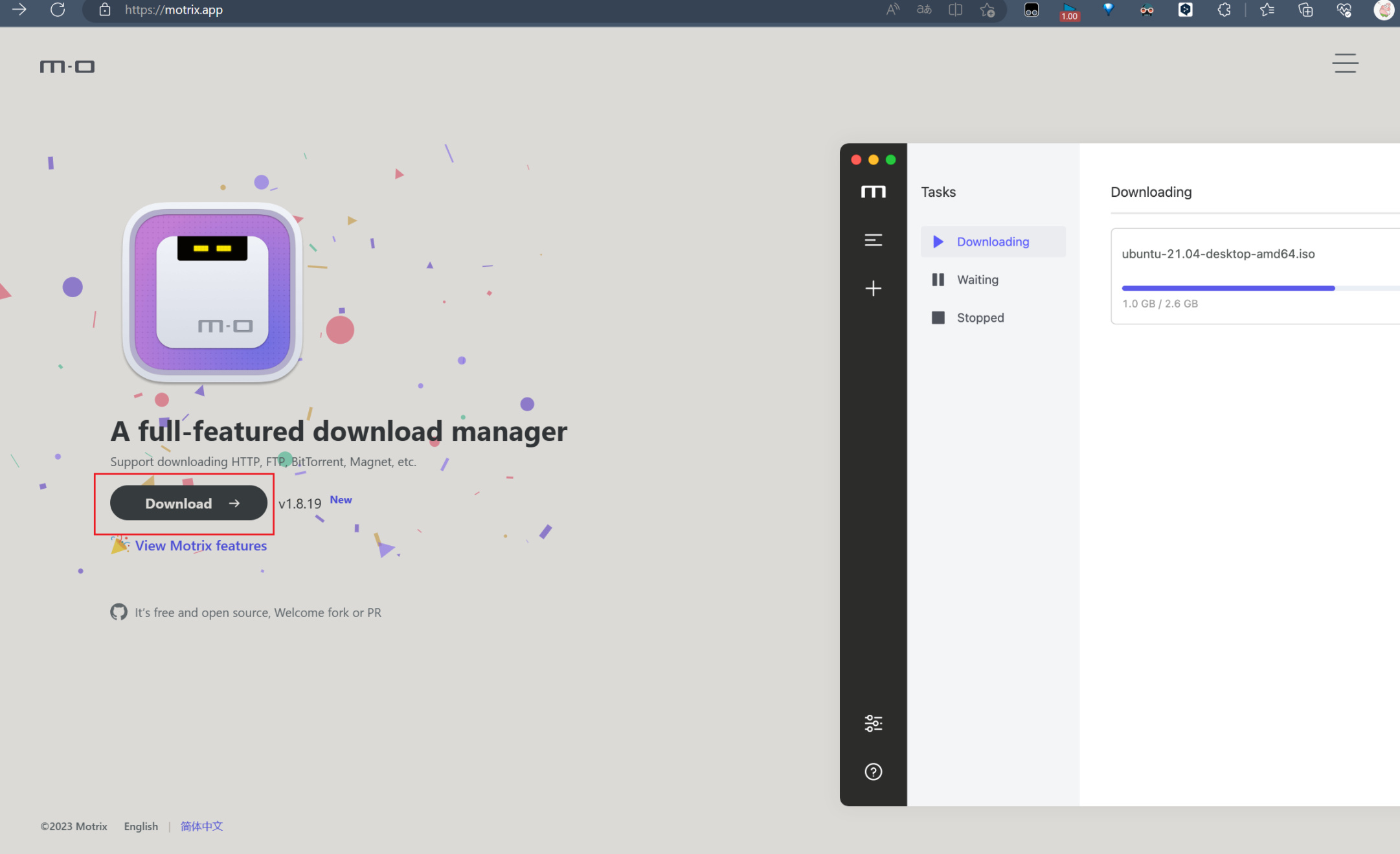
Task: Switch language to 简体中文
Action: pos(201,826)
